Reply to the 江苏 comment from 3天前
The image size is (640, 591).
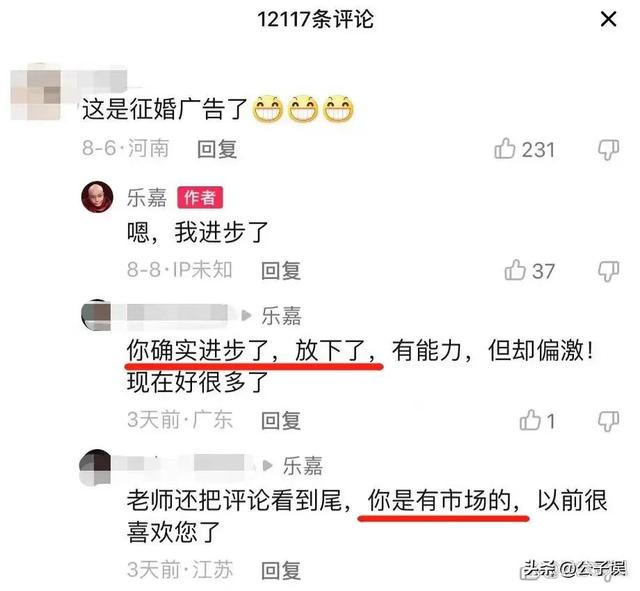point(281,571)
